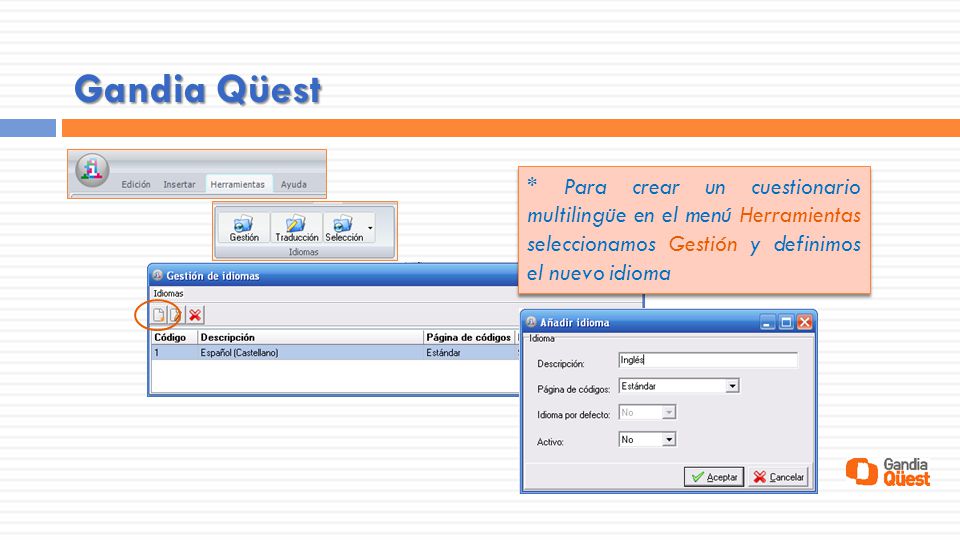Maximize the Añadir idioma dialog
The width and height of the screenshot is (960, 540).
pyautogui.click(x=786, y=323)
